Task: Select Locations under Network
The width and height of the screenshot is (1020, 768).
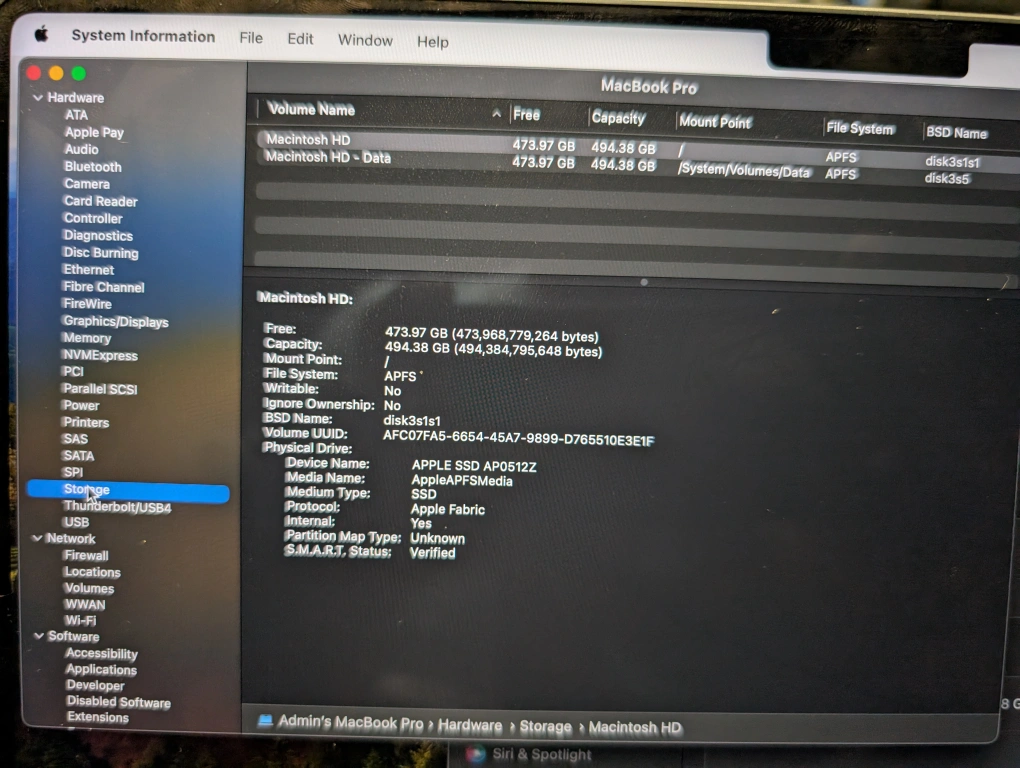Action: (x=92, y=572)
